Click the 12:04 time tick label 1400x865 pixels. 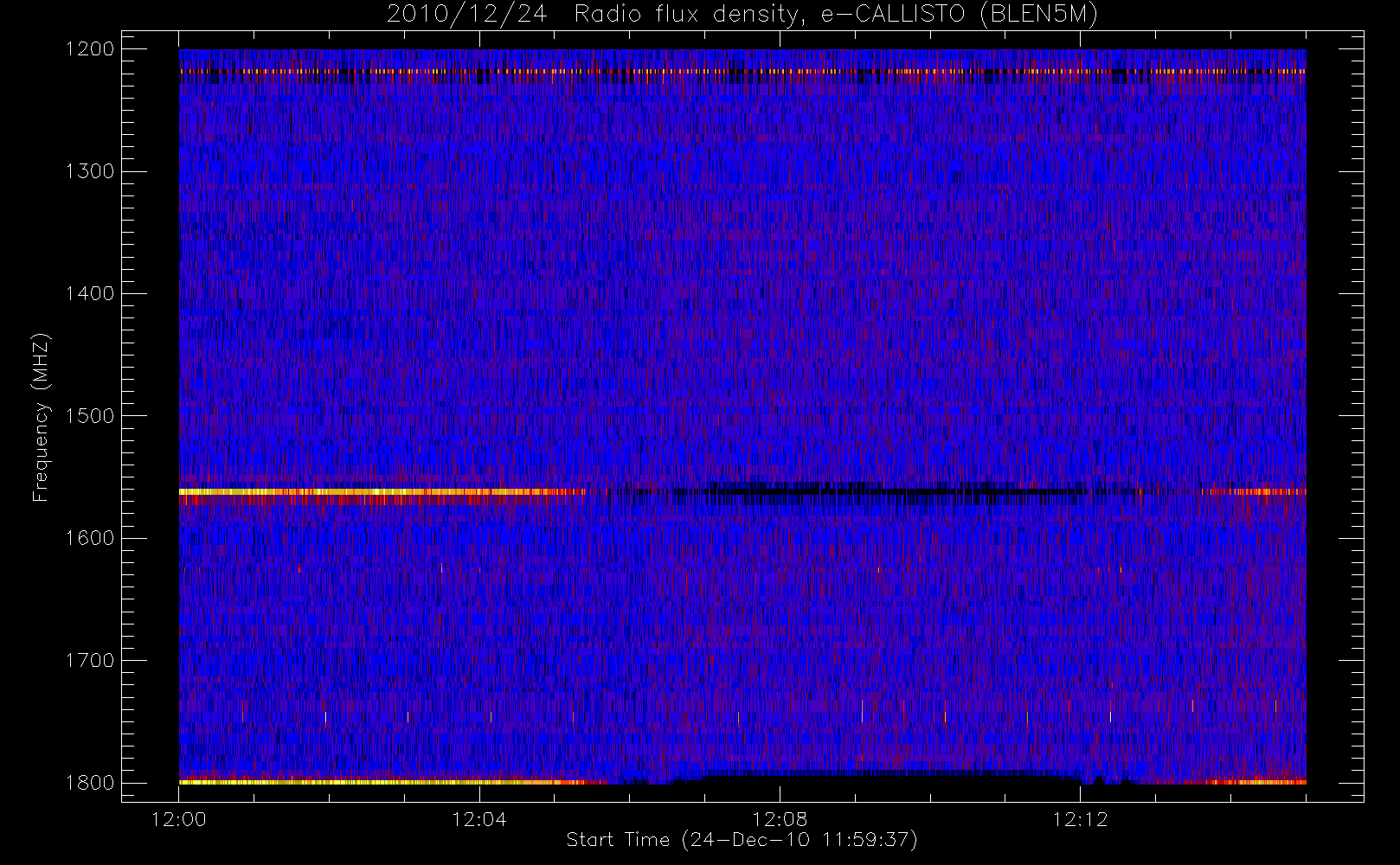(x=479, y=819)
